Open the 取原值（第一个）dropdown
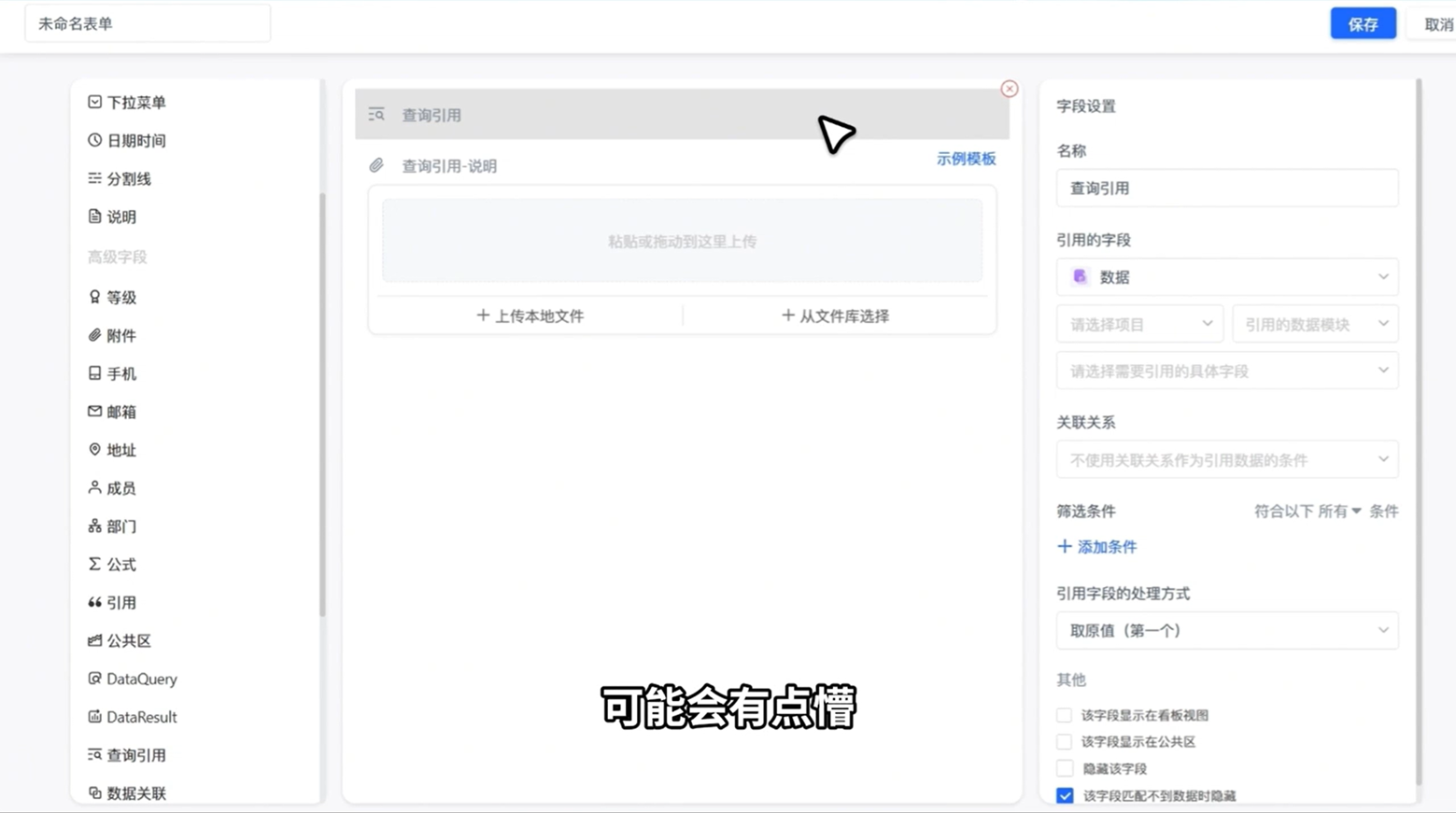Viewport: 1456px width, 813px height. click(1227, 631)
